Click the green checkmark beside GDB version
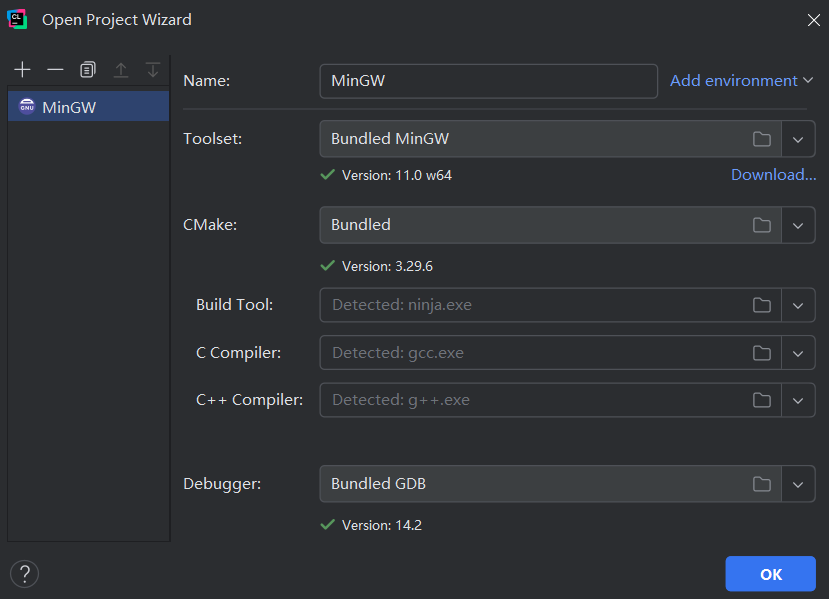Screen dimensions: 829x599 tap(328, 524)
